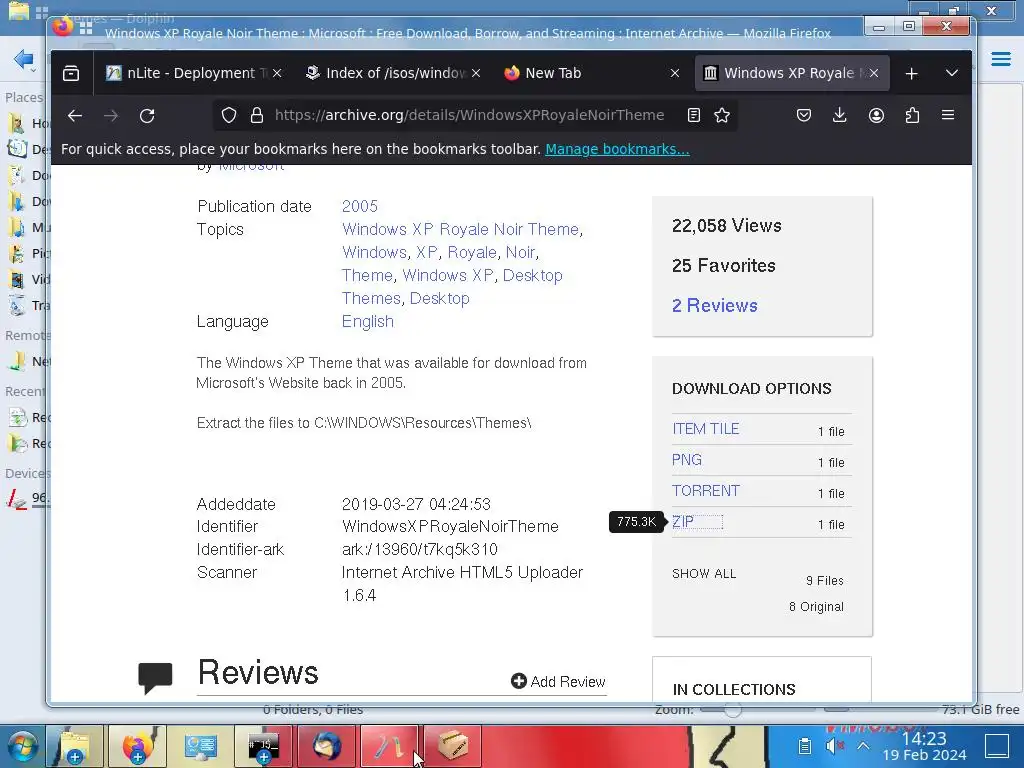Go back to the previous page in Firefox
Viewport: 1024px width, 768px height.
(75, 116)
